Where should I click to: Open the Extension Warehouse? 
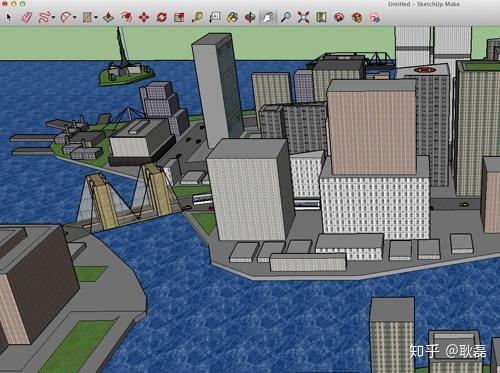[x=357, y=17]
